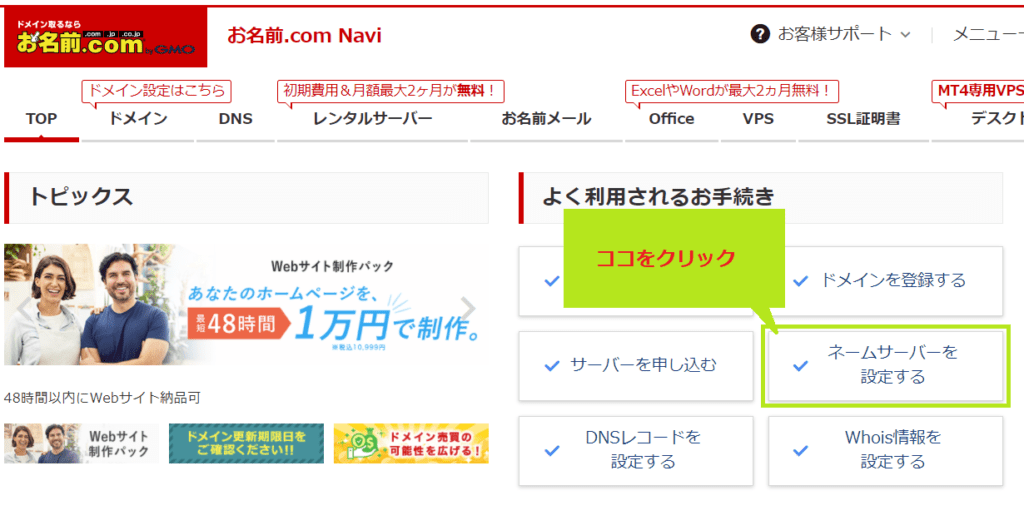
Task: Go to the previous banner slide arrow
Action: (22, 309)
